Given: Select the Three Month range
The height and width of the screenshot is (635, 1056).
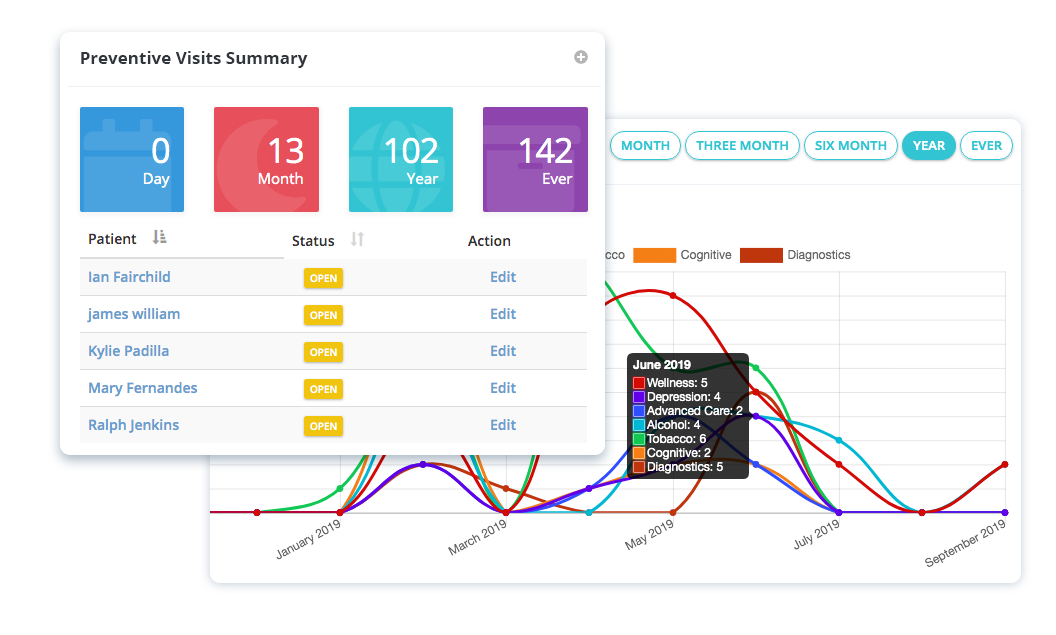Looking at the screenshot, I should (742, 146).
